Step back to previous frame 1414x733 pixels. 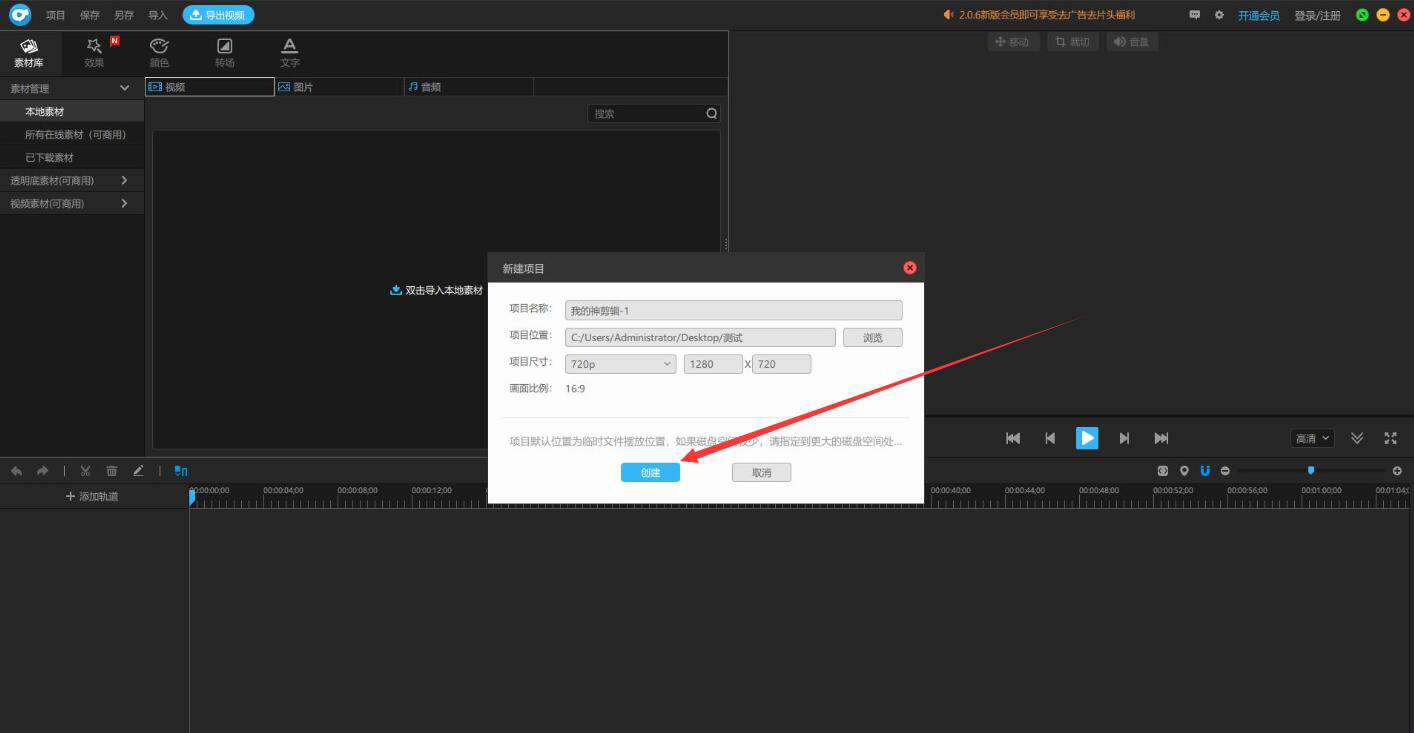coord(1050,438)
